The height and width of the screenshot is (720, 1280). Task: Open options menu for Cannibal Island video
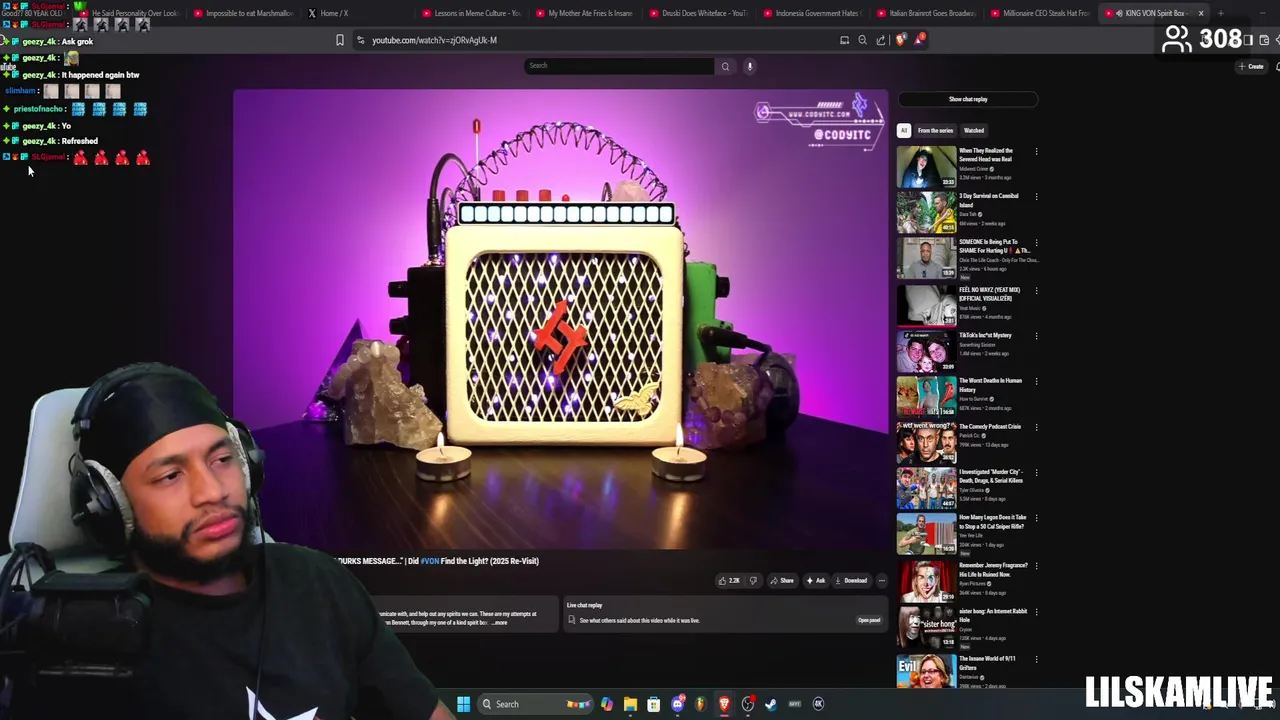(x=1036, y=197)
